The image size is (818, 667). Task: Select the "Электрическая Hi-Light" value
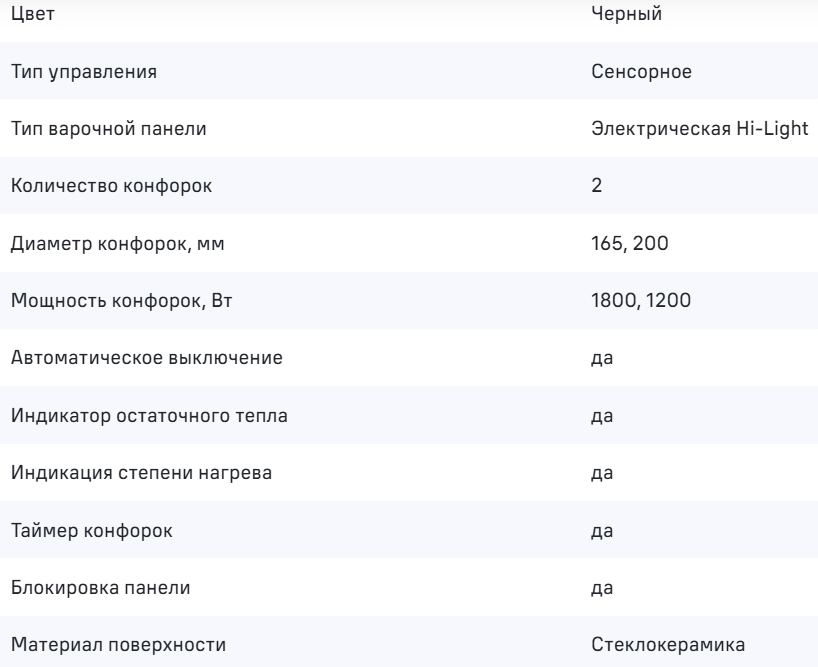699,129
